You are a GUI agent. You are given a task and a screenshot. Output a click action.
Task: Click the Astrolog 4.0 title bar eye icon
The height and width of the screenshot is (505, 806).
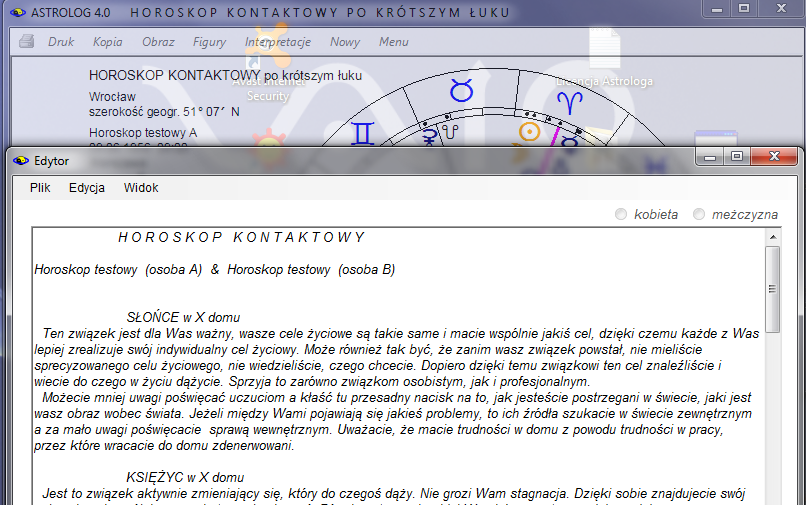[17, 12]
